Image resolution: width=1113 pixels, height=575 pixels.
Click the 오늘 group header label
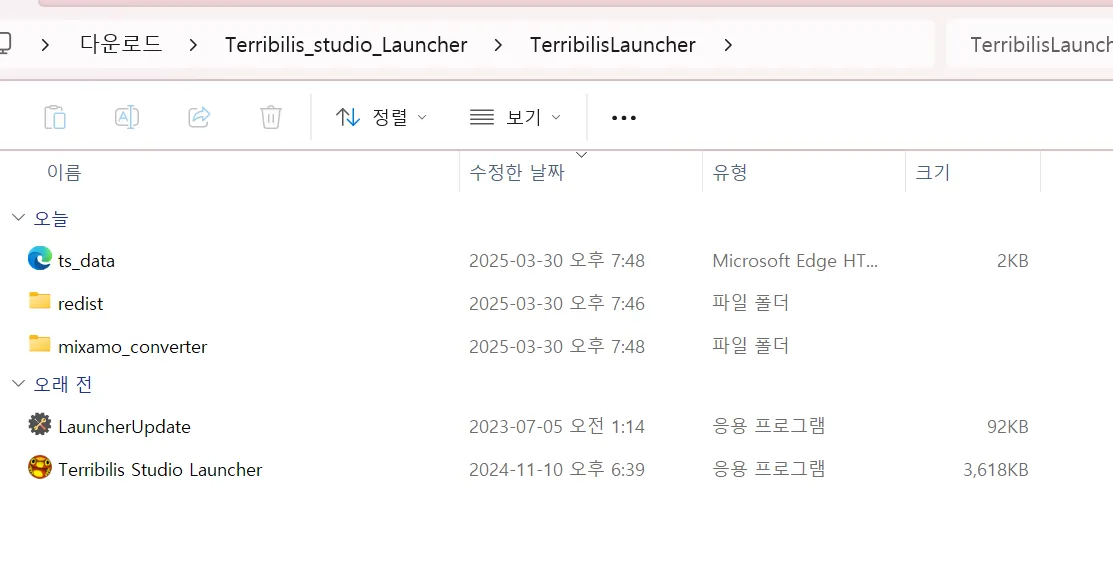coord(50,219)
